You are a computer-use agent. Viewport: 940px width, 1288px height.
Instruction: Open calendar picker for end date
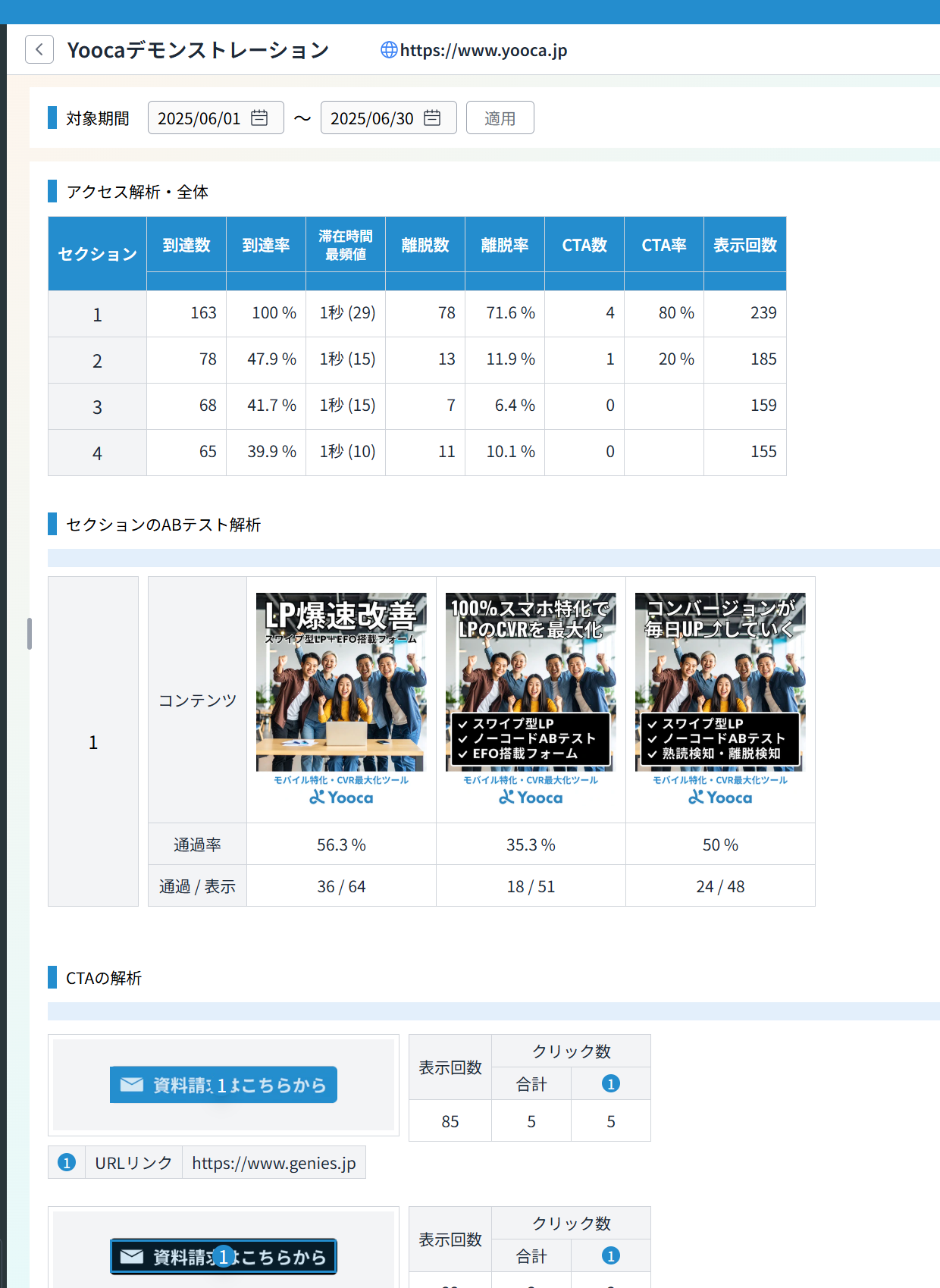tap(432, 118)
